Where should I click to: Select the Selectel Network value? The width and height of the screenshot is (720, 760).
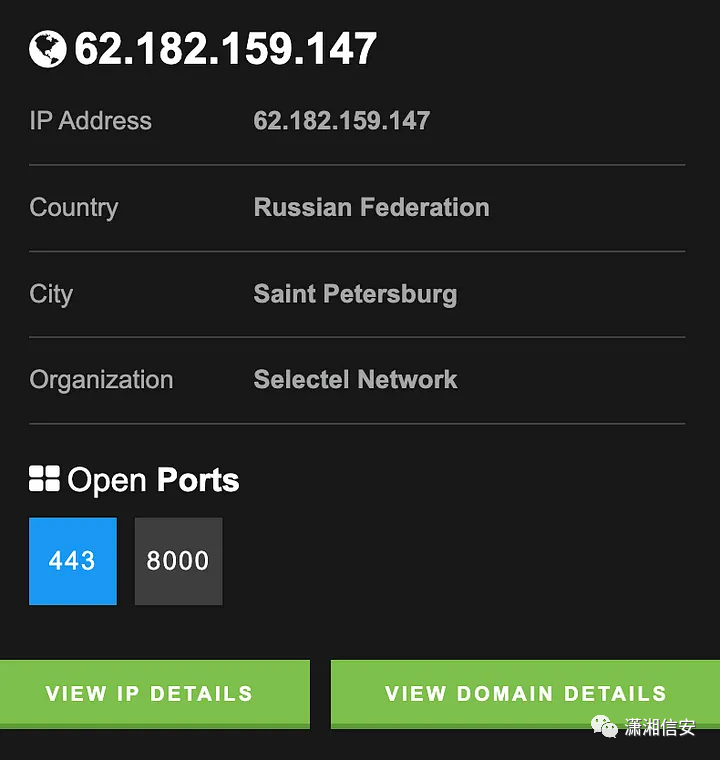tap(355, 380)
